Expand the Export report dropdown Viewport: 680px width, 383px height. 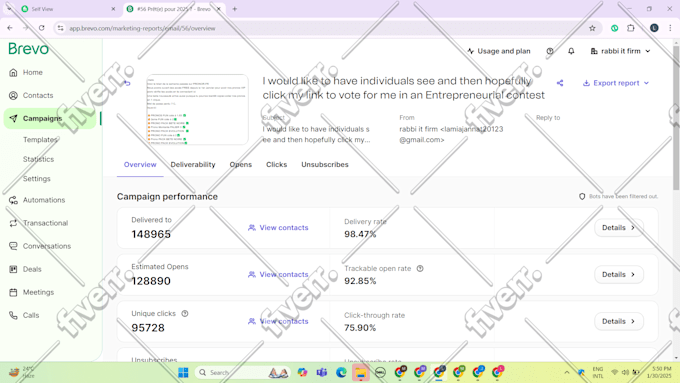tap(616, 83)
